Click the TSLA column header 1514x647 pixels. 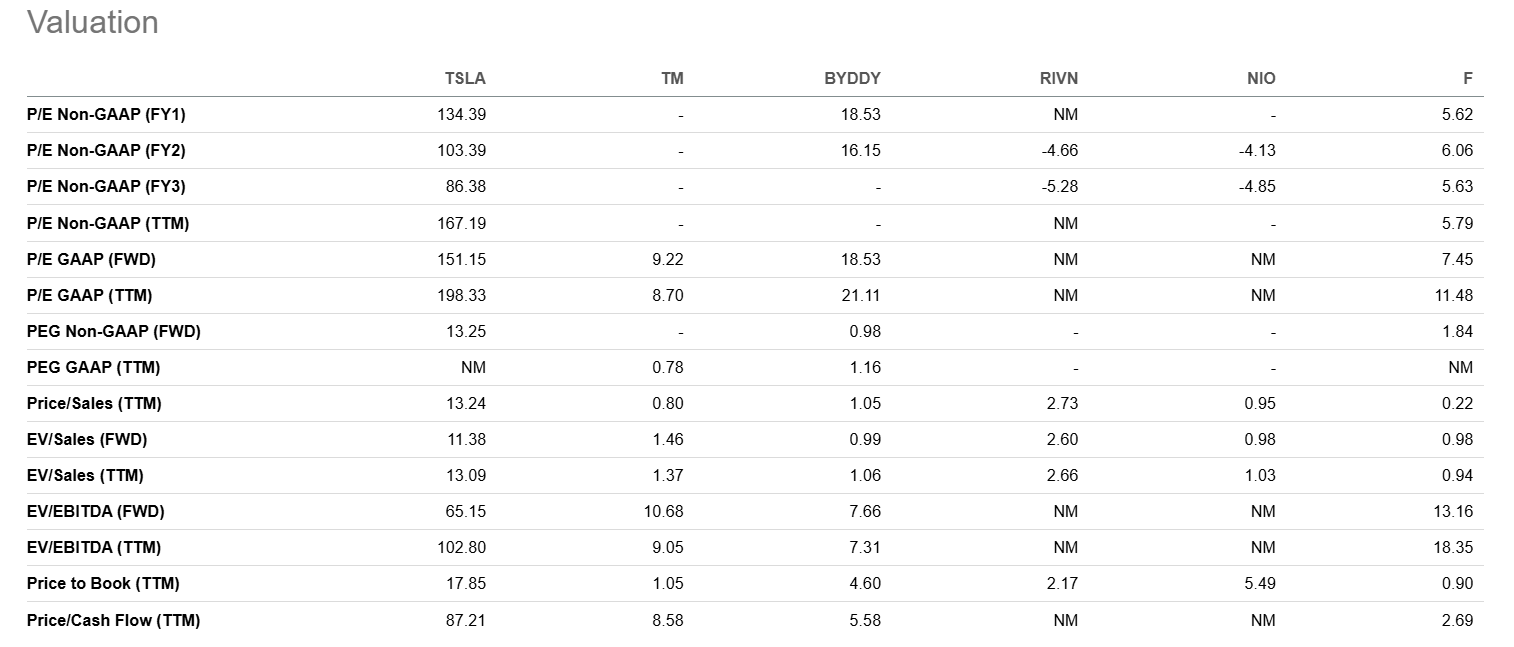coord(465,78)
